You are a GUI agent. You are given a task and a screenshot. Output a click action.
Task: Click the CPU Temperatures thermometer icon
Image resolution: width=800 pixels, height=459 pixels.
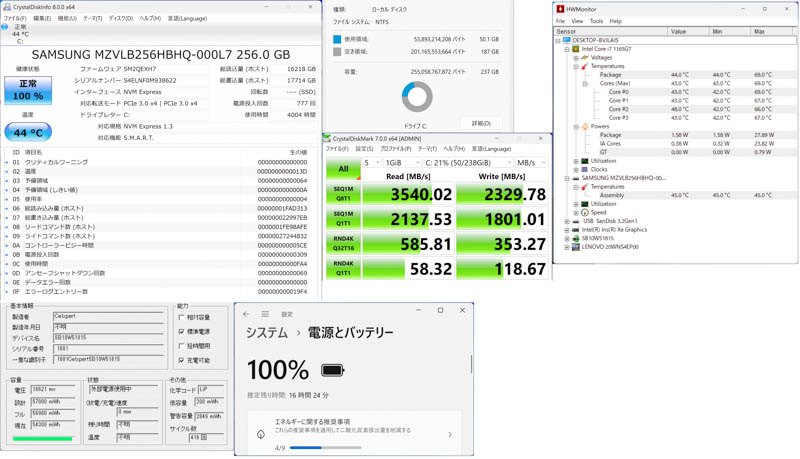[x=585, y=66]
